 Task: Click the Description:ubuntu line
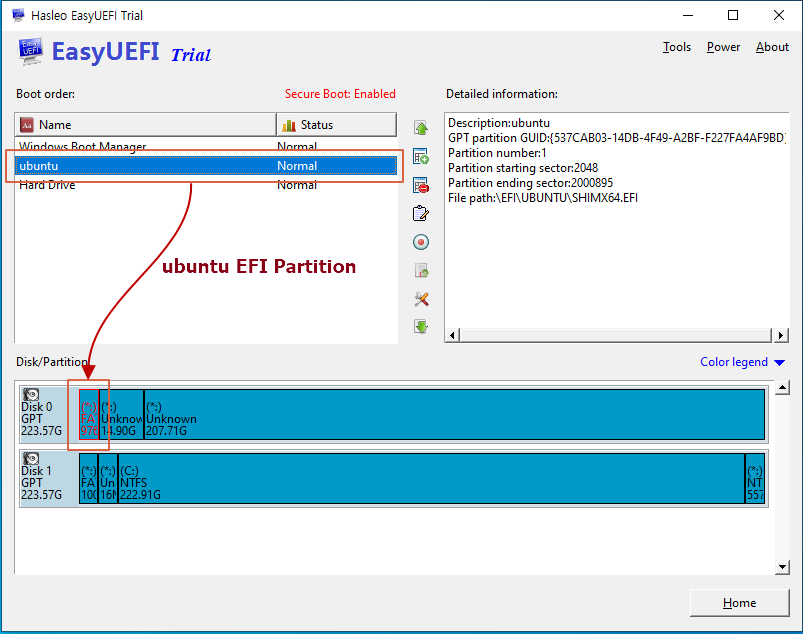499,123
